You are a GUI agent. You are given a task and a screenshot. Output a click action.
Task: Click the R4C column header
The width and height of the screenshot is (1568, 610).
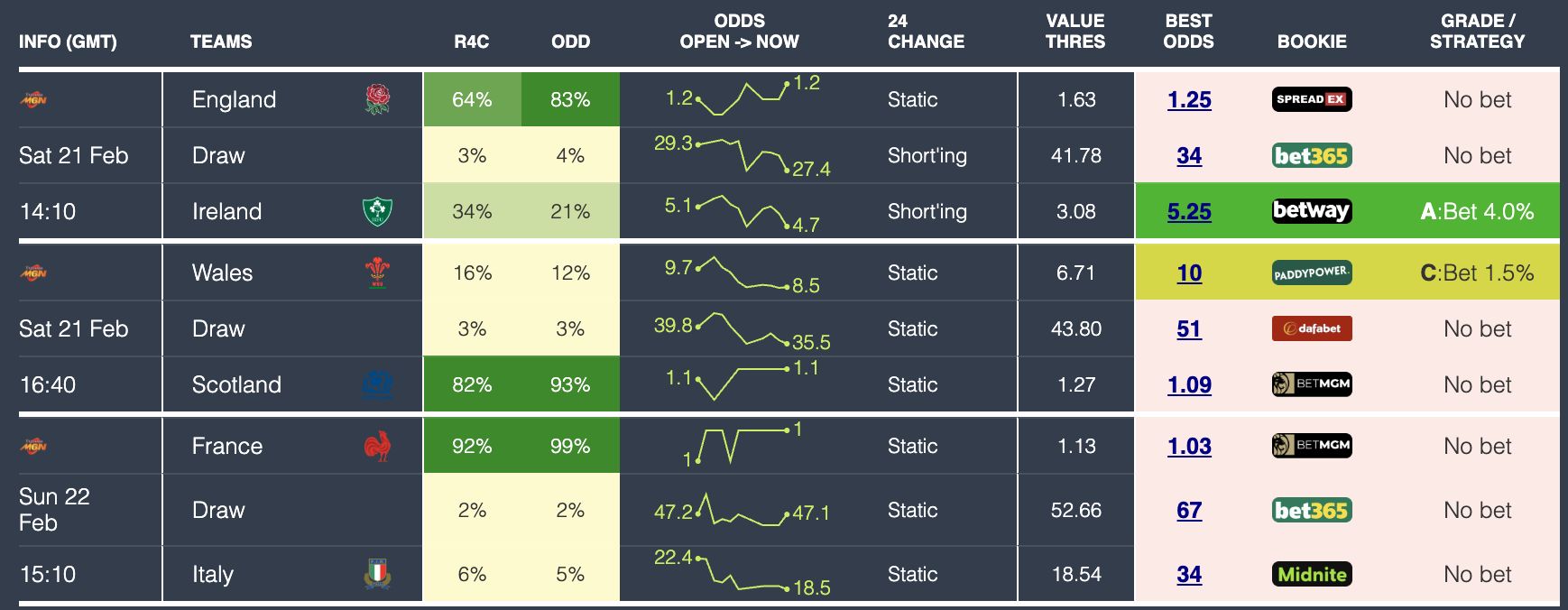472,42
